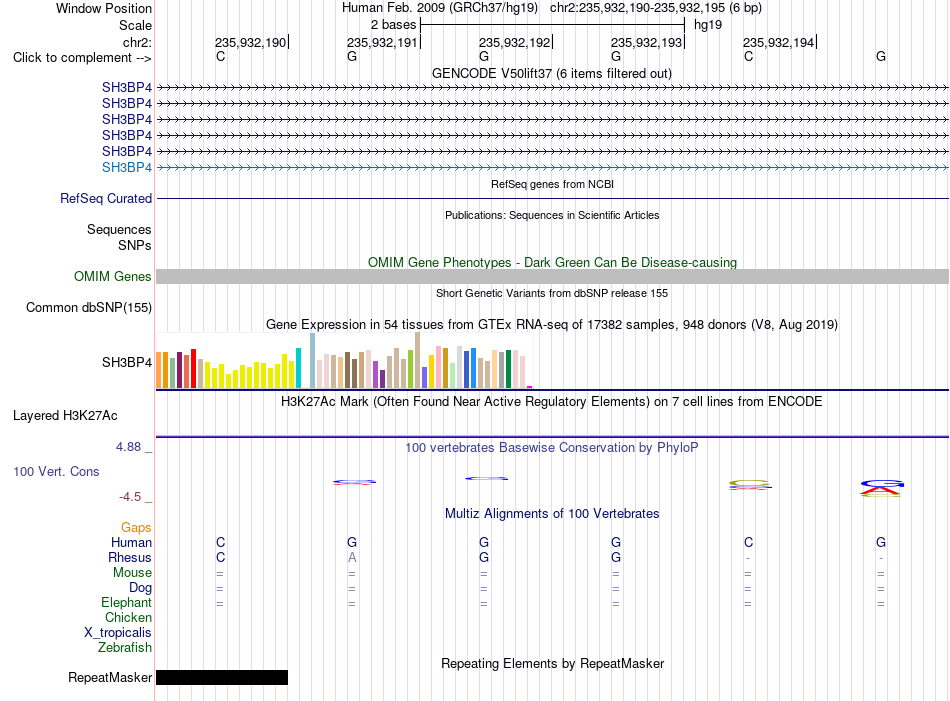This screenshot has width=950, height=701.
Task: Click the gray OMIM Genes bar
Action: [552, 276]
